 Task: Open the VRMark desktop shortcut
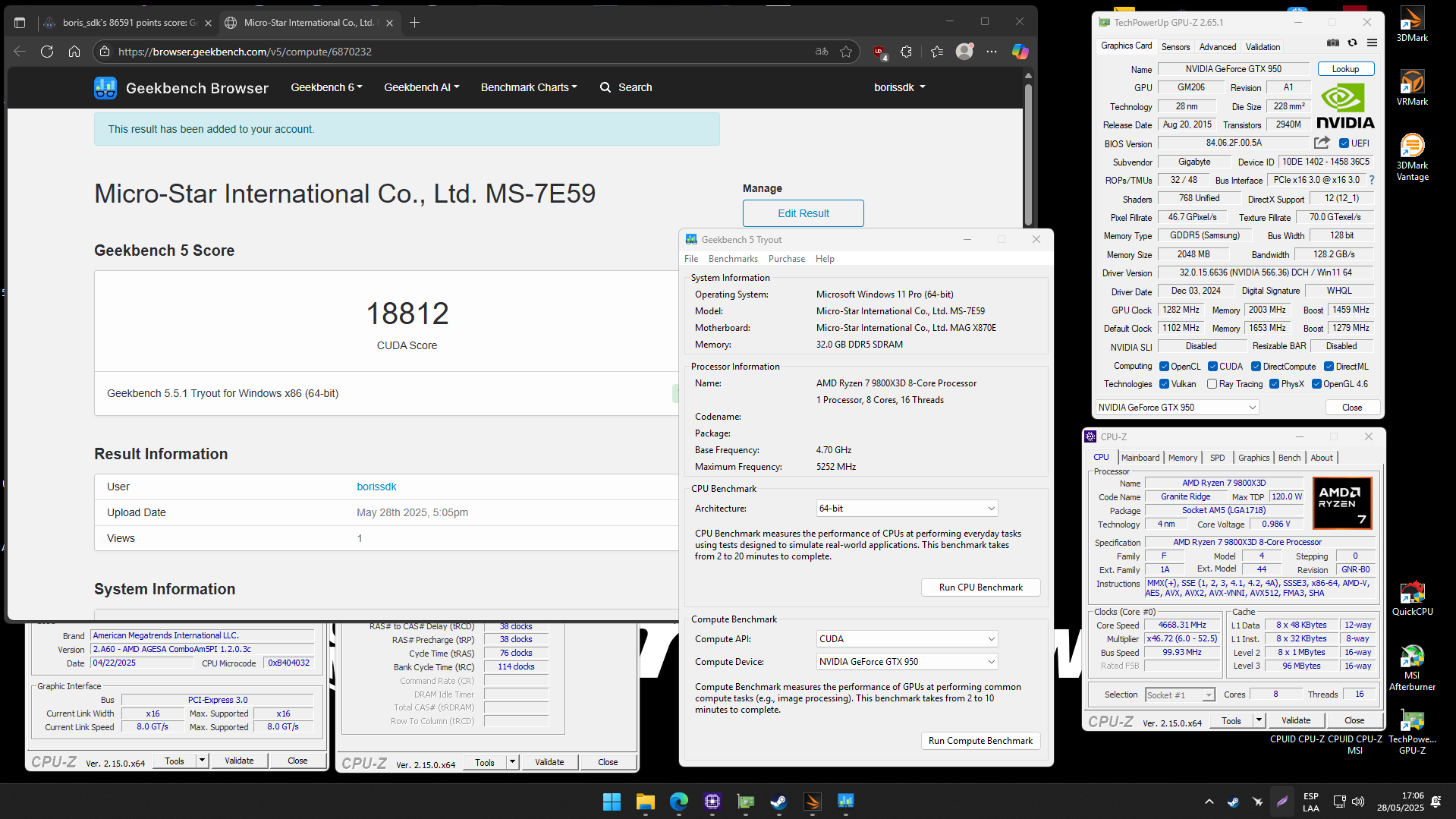(1412, 88)
